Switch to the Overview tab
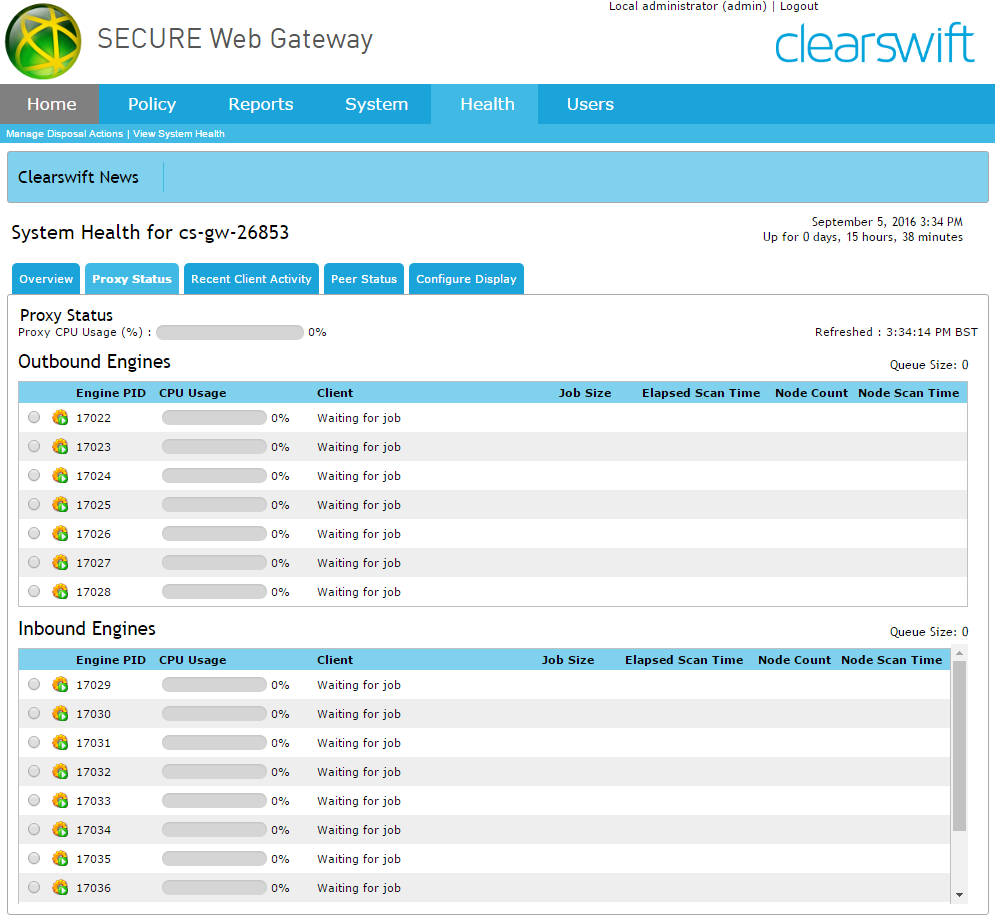The height and width of the screenshot is (917, 995). (46, 279)
